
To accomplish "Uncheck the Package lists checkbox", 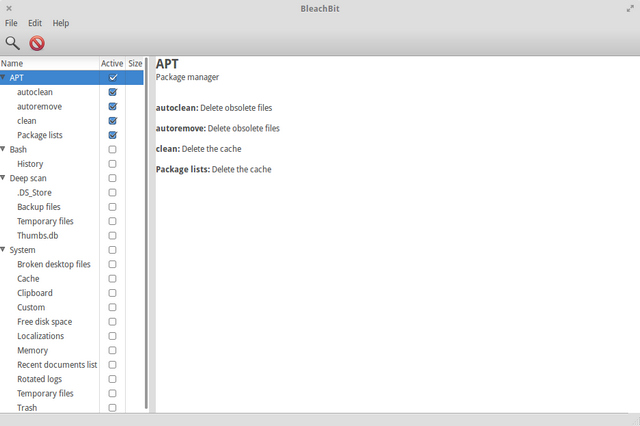I will pyautogui.click(x=113, y=135).
